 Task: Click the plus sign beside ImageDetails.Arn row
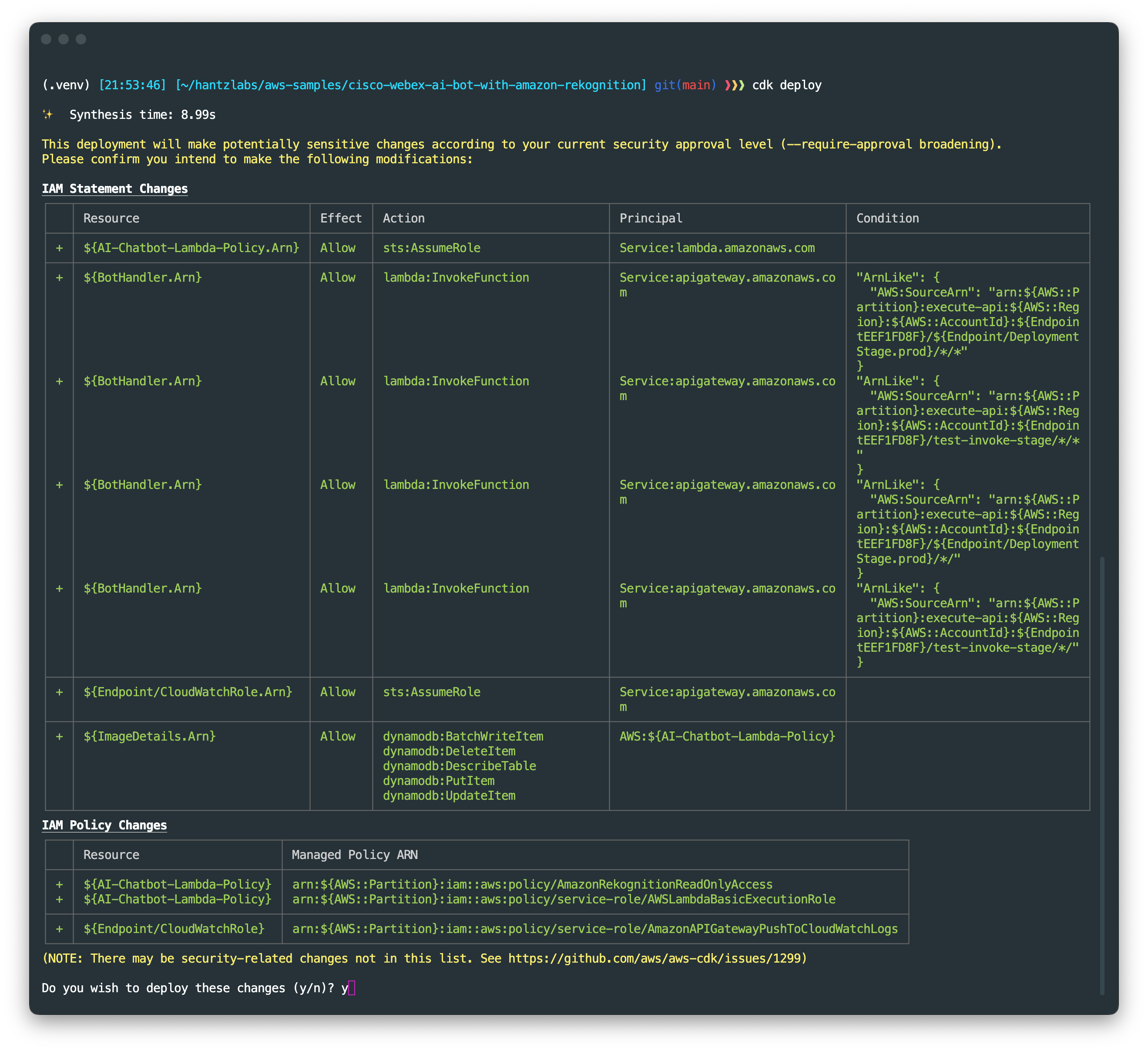click(x=59, y=737)
